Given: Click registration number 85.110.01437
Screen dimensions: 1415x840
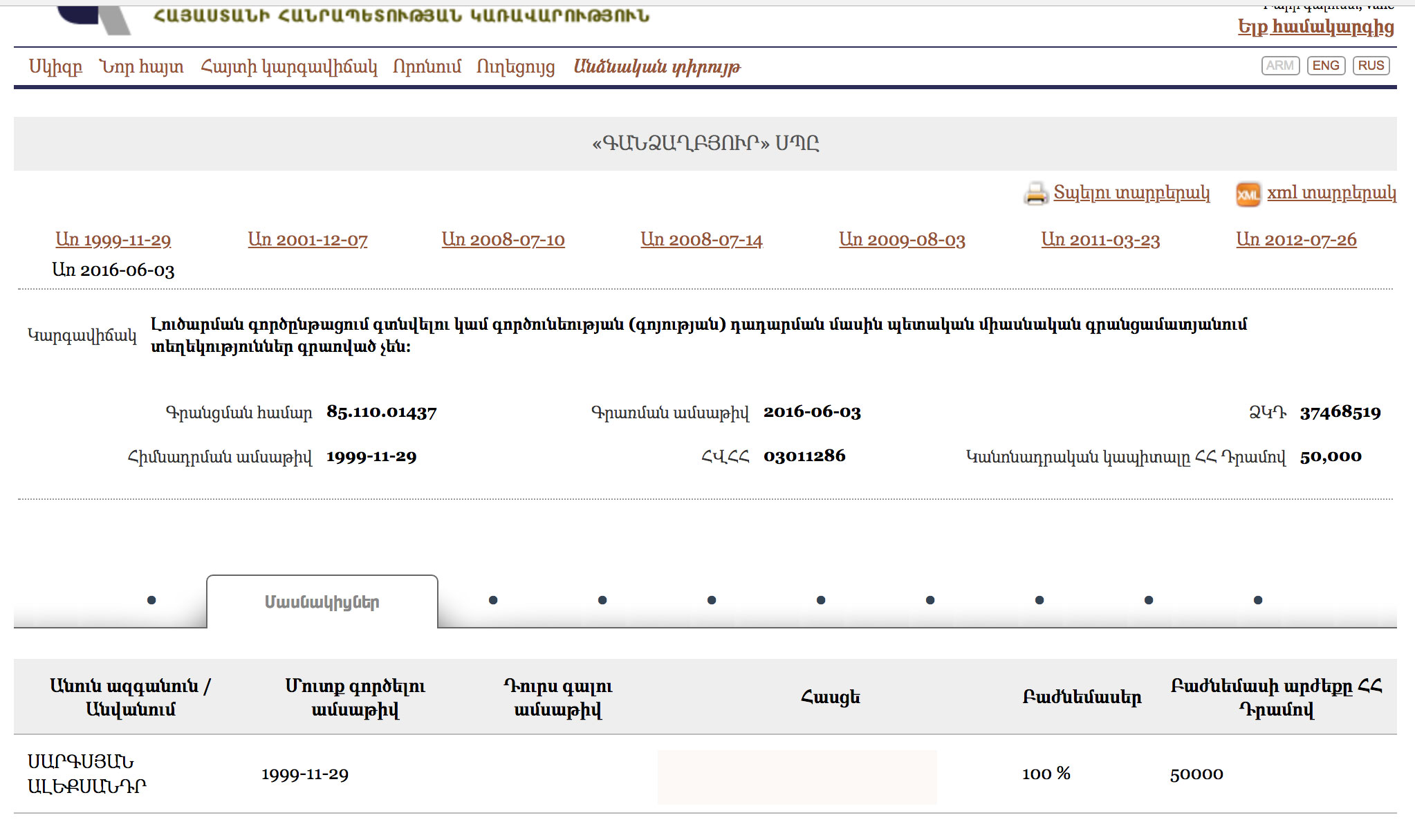Looking at the screenshot, I should [382, 412].
